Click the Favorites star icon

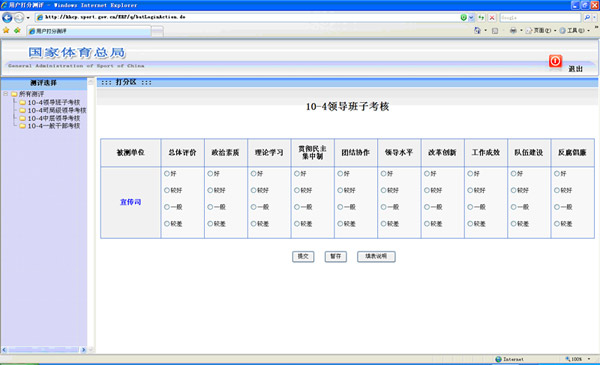point(6,30)
